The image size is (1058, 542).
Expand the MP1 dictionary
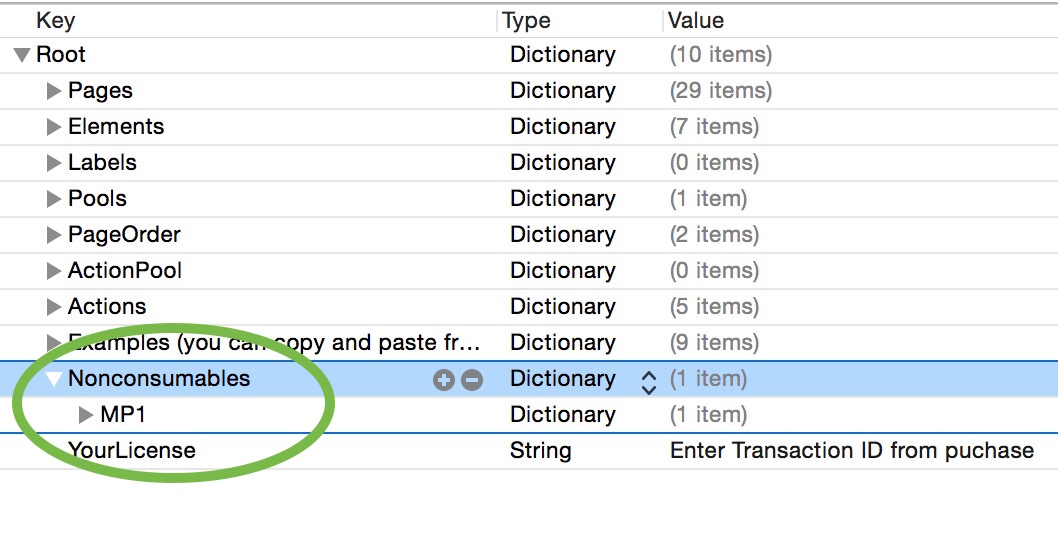click(x=87, y=415)
